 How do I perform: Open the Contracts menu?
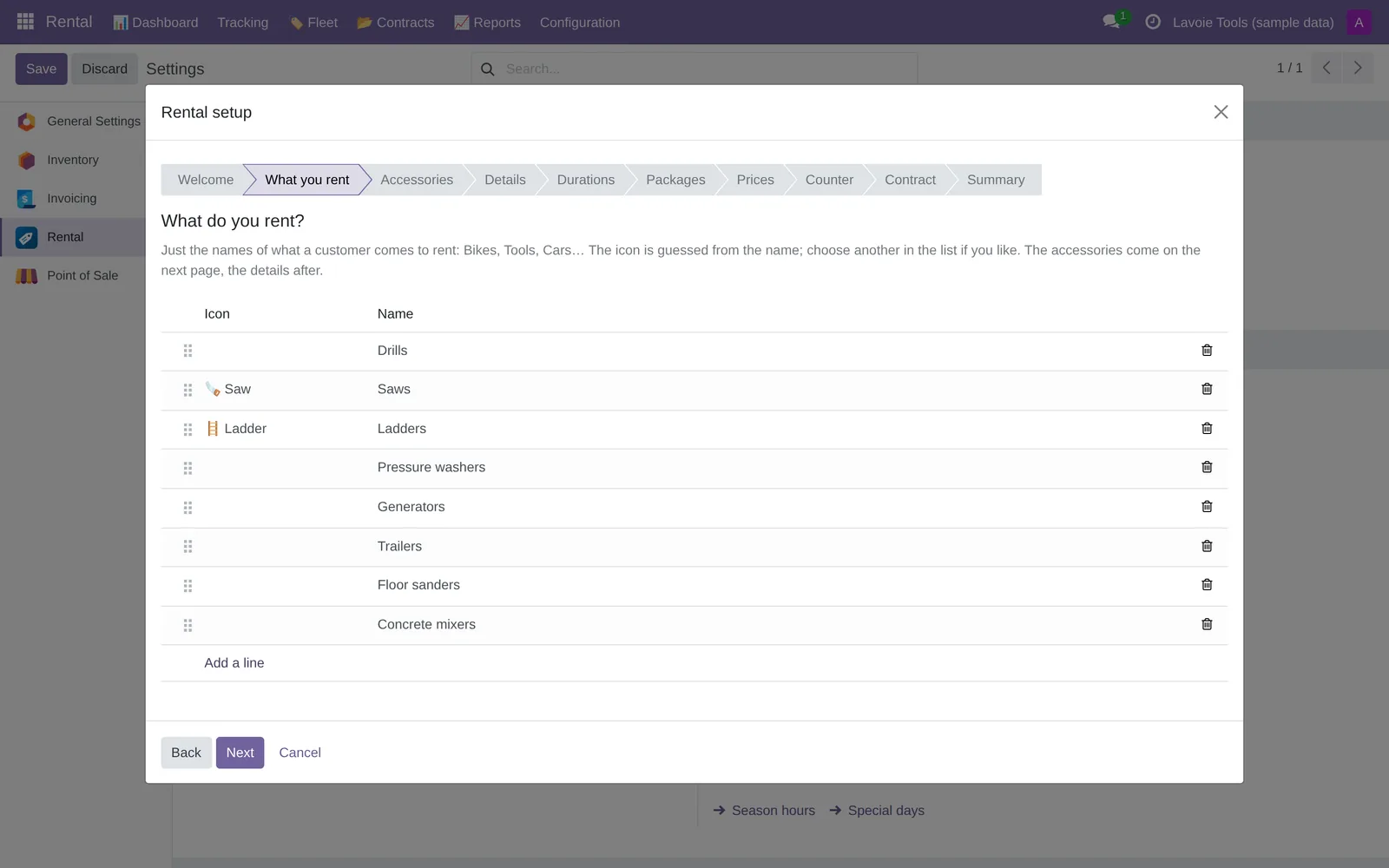pos(395,23)
